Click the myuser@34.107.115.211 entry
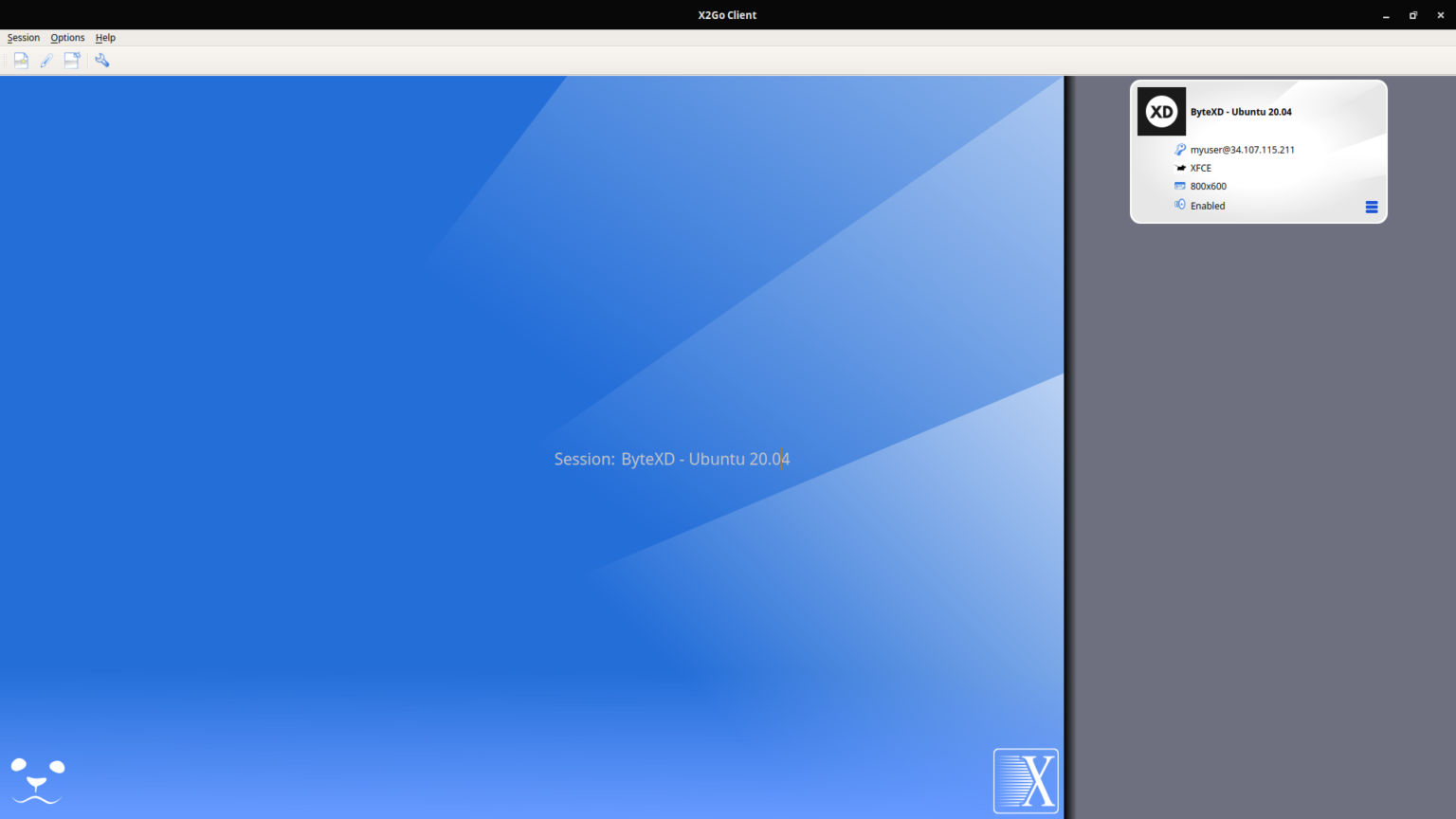The width and height of the screenshot is (1456, 819). [1243, 149]
